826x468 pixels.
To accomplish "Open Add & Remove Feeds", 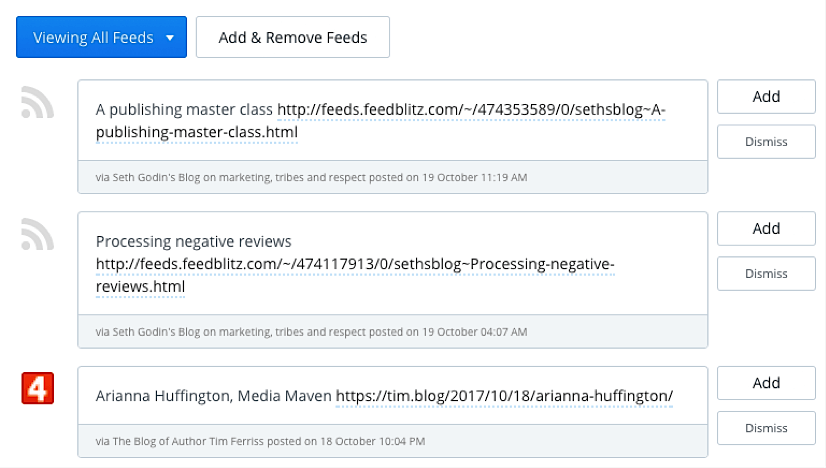I will tap(293, 37).
